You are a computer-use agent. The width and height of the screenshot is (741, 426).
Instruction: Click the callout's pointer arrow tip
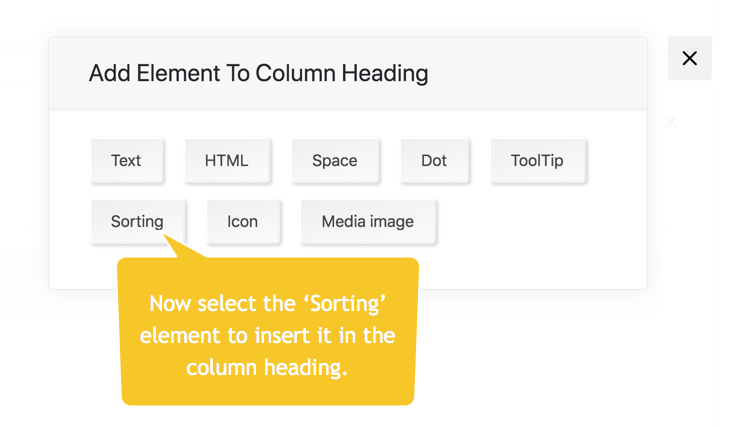(x=168, y=238)
